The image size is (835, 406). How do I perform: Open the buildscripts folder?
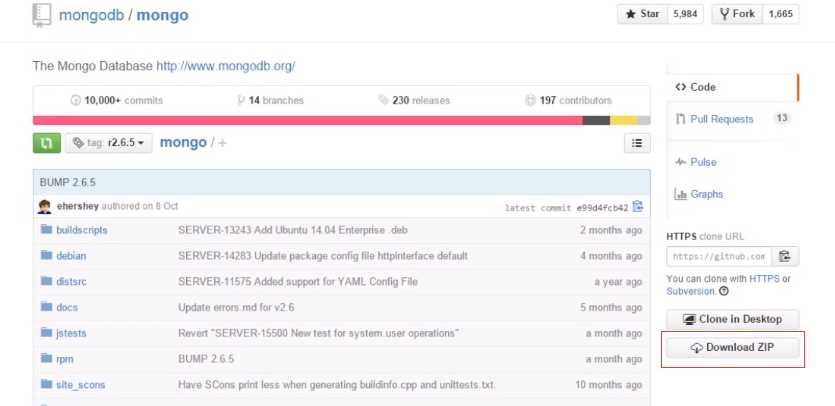pyautogui.click(x=82, y=230)
